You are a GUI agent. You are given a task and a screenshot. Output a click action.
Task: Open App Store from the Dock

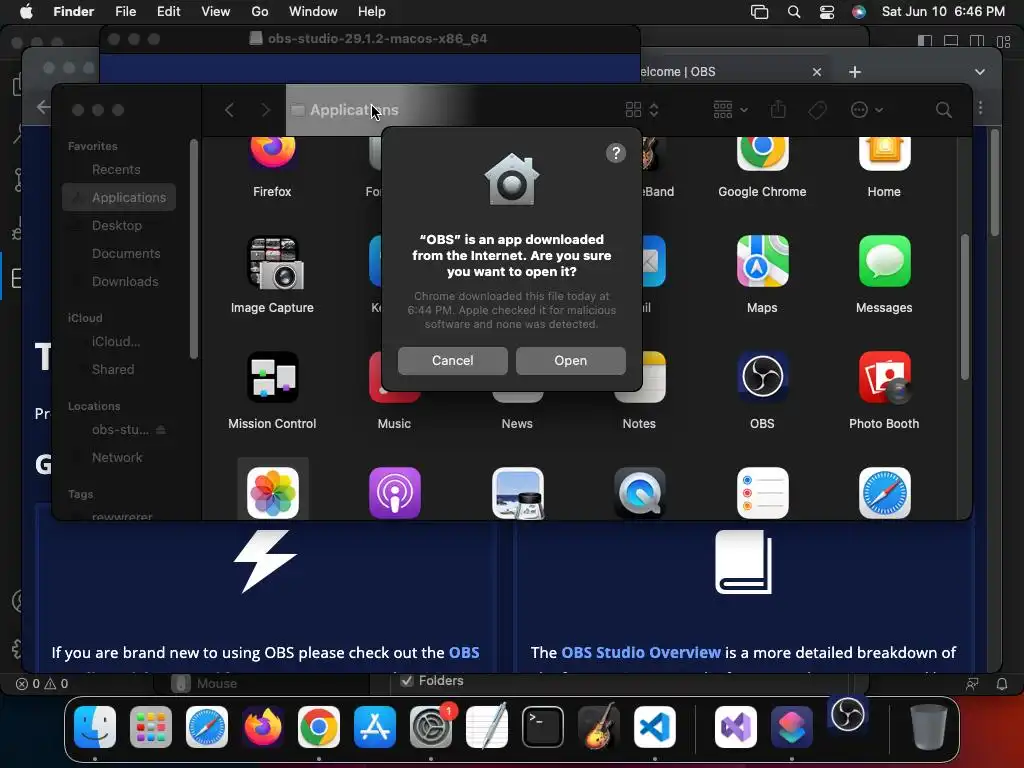point(375,727)
